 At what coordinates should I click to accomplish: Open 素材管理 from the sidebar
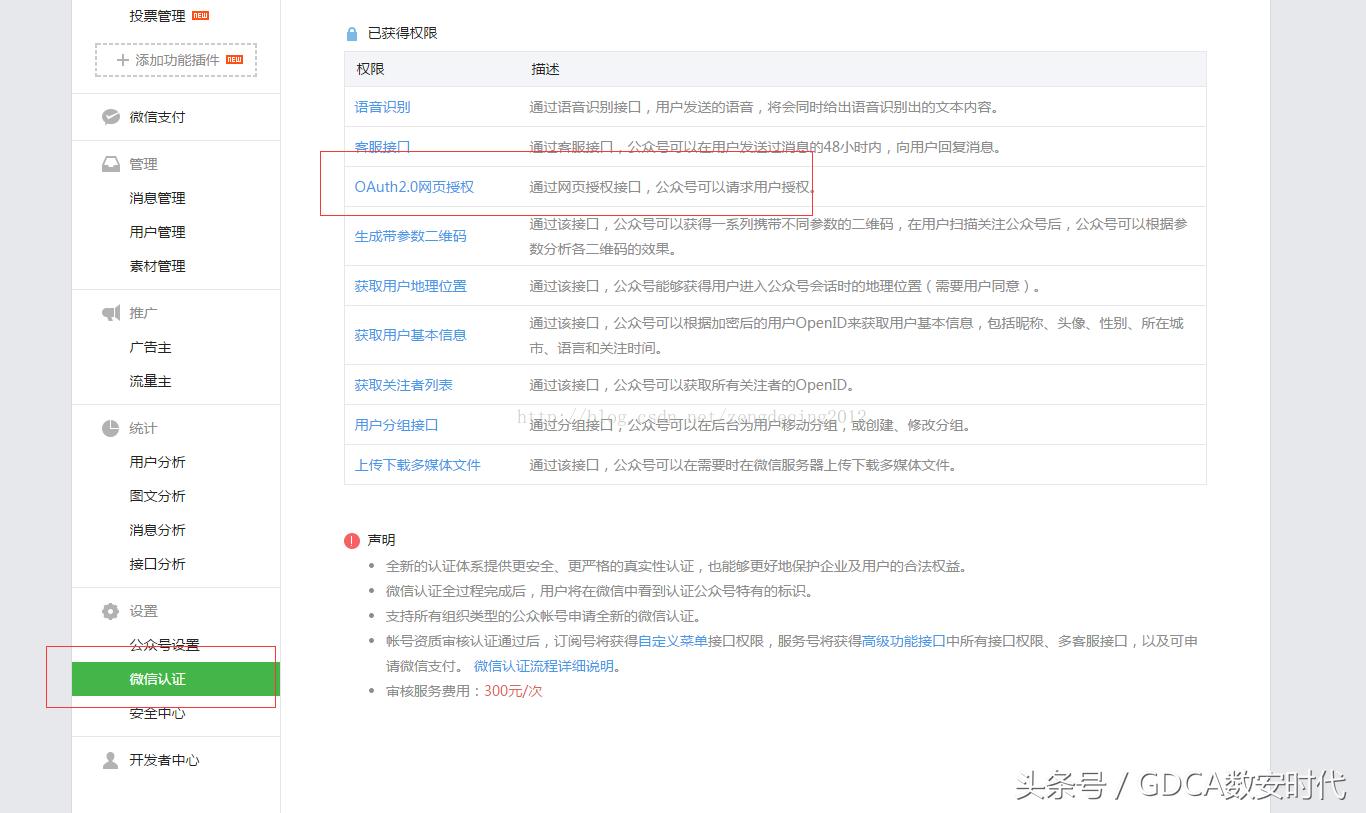tap(155, 265)
